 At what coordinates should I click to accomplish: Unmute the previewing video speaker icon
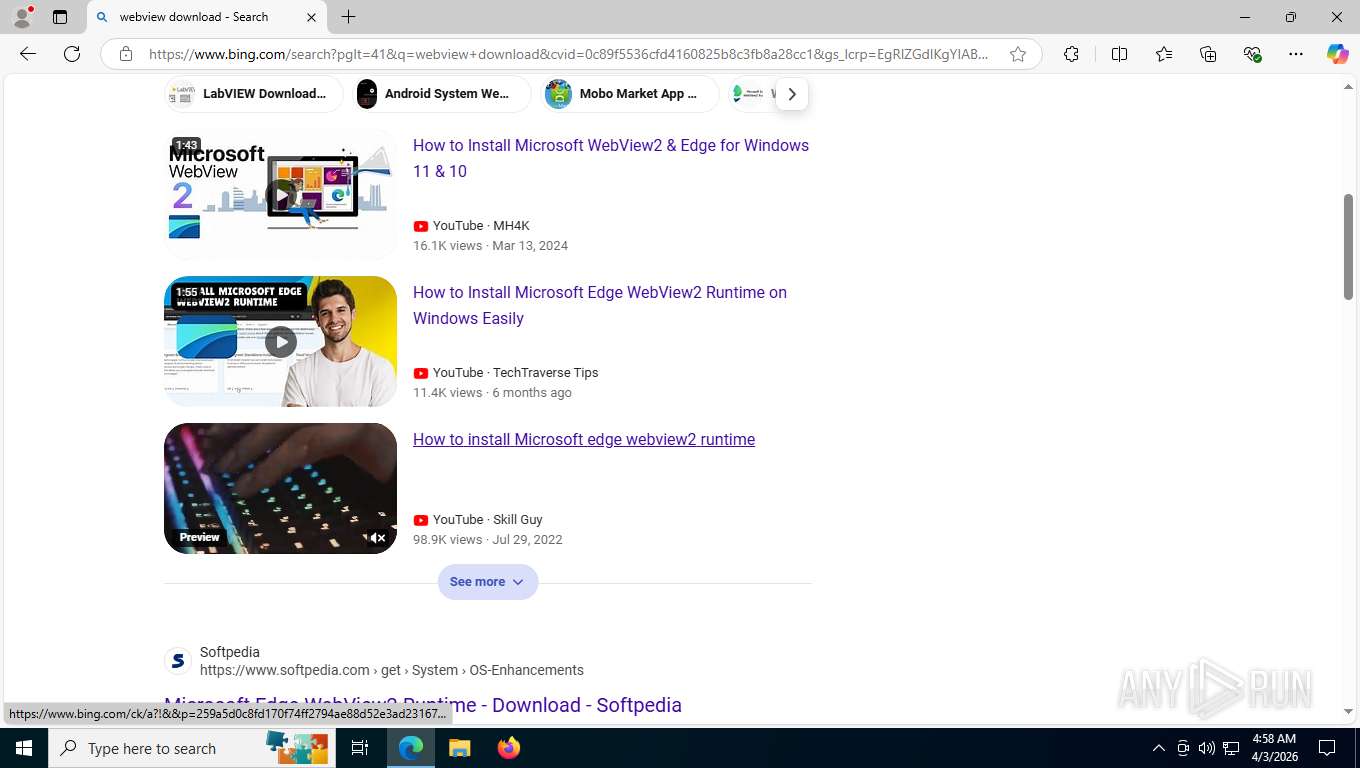click(377, 537)
